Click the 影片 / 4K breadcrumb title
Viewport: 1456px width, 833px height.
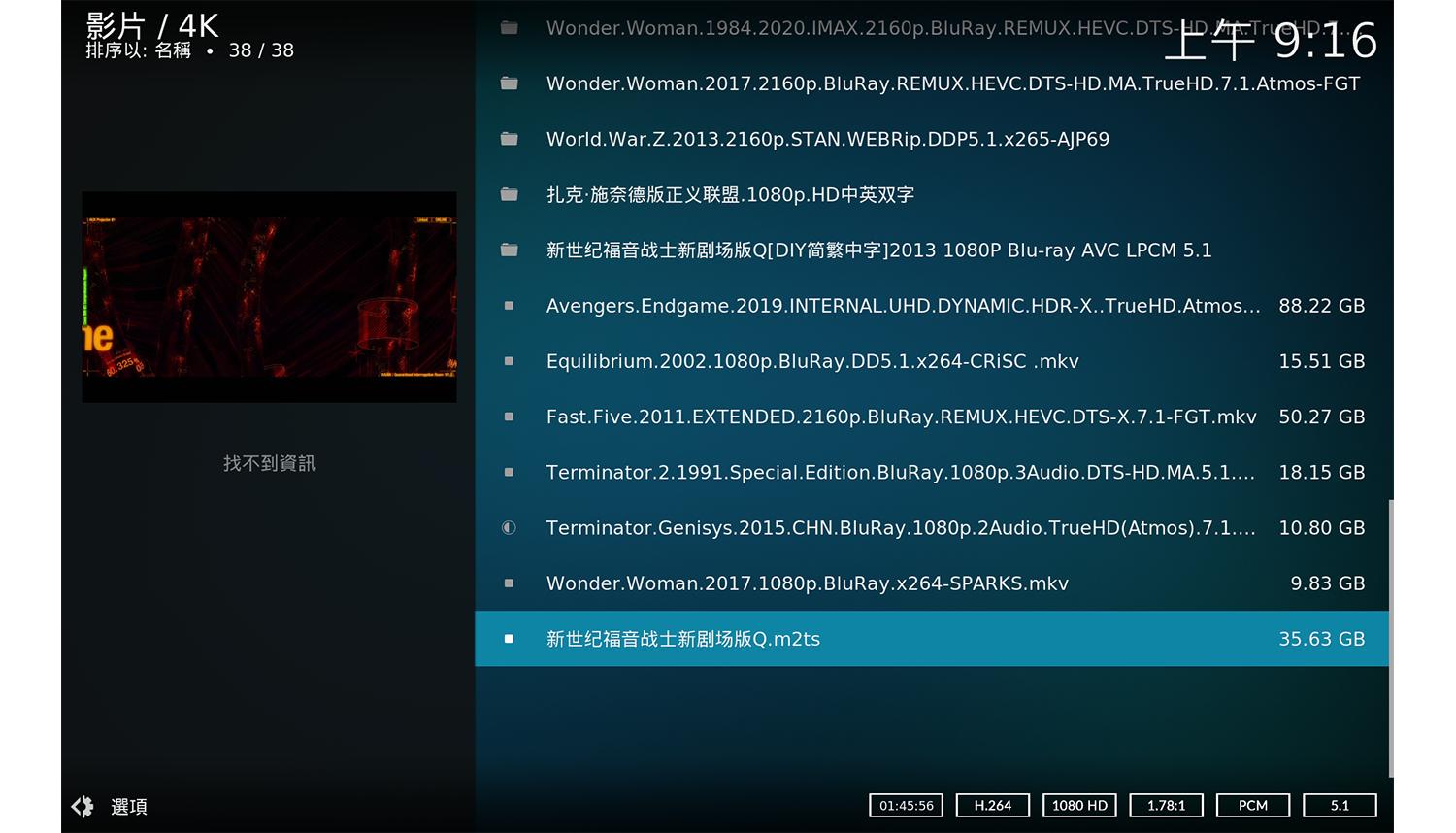150,26
